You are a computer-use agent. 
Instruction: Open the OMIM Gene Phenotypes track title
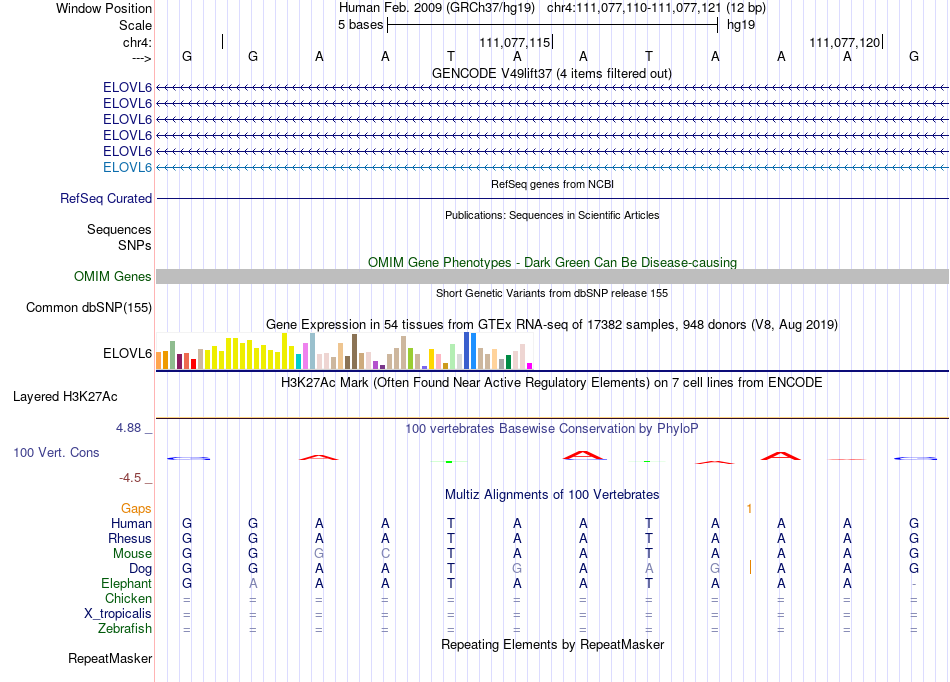click(552, 262)
